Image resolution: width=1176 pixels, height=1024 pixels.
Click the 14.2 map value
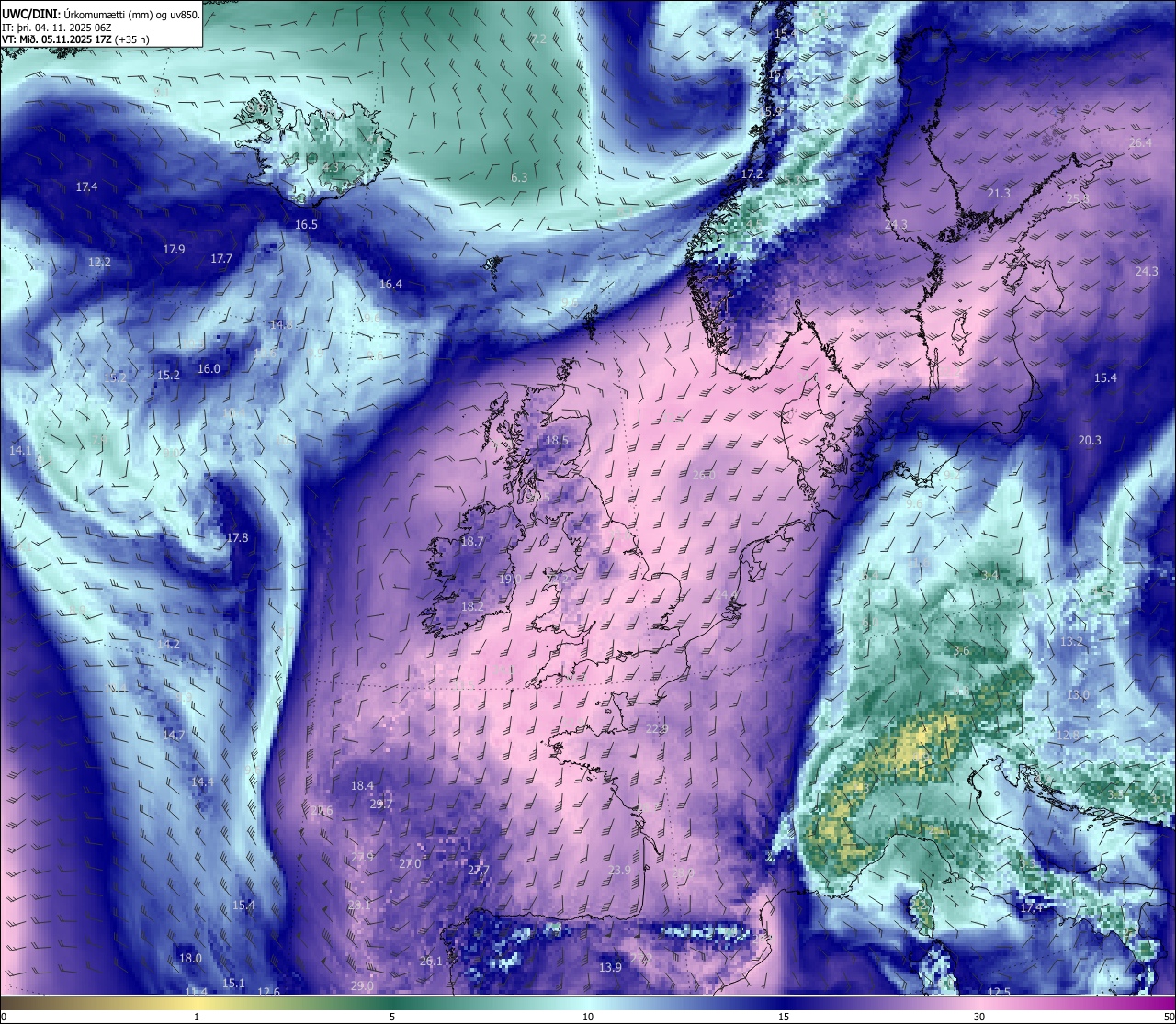click(x=168, y=644)
